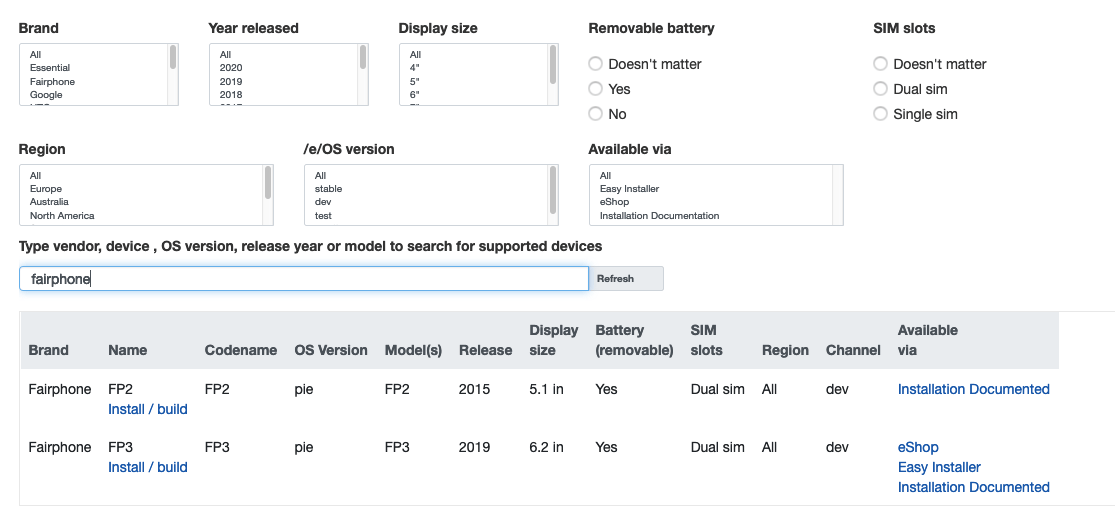This screenshot has width=1115, height=525.
Task: Click the Refresh button
Action: point(626,279)
